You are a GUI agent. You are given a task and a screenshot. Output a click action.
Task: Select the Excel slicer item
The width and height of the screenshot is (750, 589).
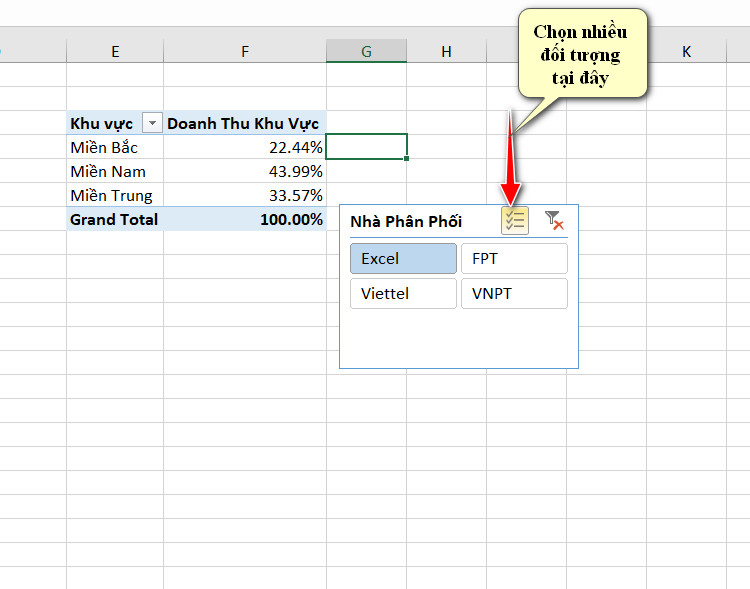tap(403, 258)
